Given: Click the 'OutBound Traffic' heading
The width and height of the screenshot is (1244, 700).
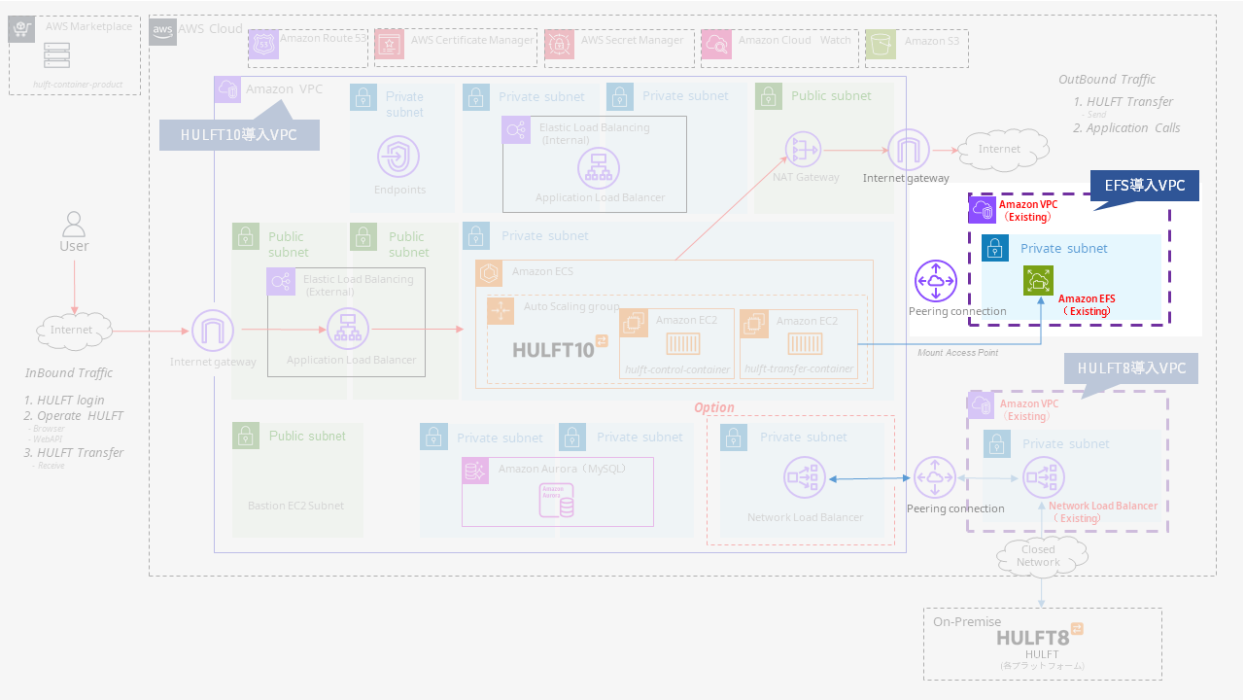Looking at the screenshot, I should pos(1107,79).
